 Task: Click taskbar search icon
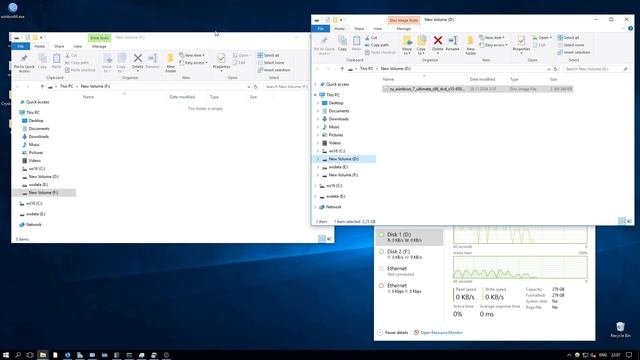[x=18, y=355]
